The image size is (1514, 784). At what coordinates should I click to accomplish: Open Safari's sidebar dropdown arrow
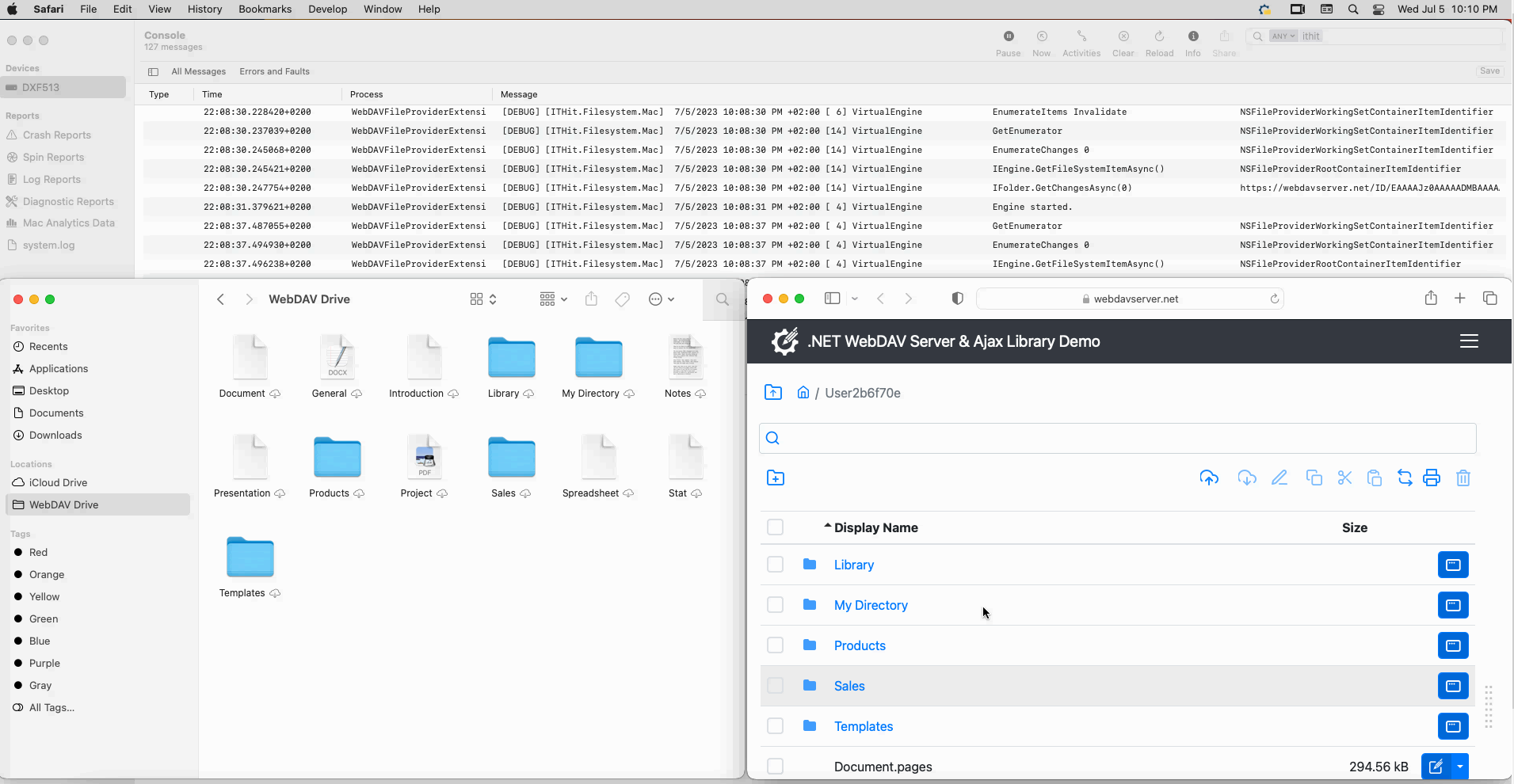pyautogui.click(x=855, y=299)
